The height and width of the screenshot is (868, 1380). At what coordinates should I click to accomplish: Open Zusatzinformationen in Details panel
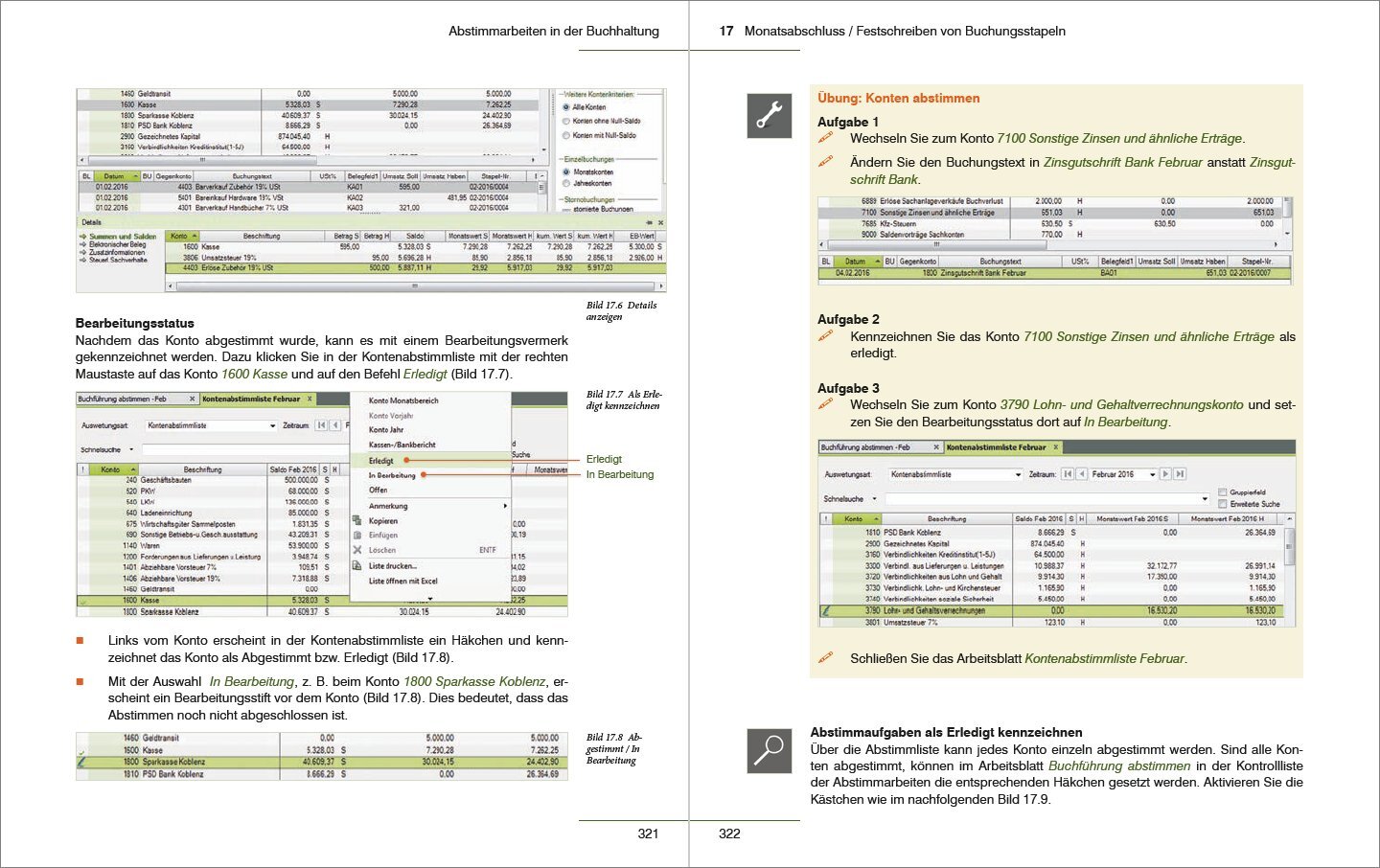point(117,252)
